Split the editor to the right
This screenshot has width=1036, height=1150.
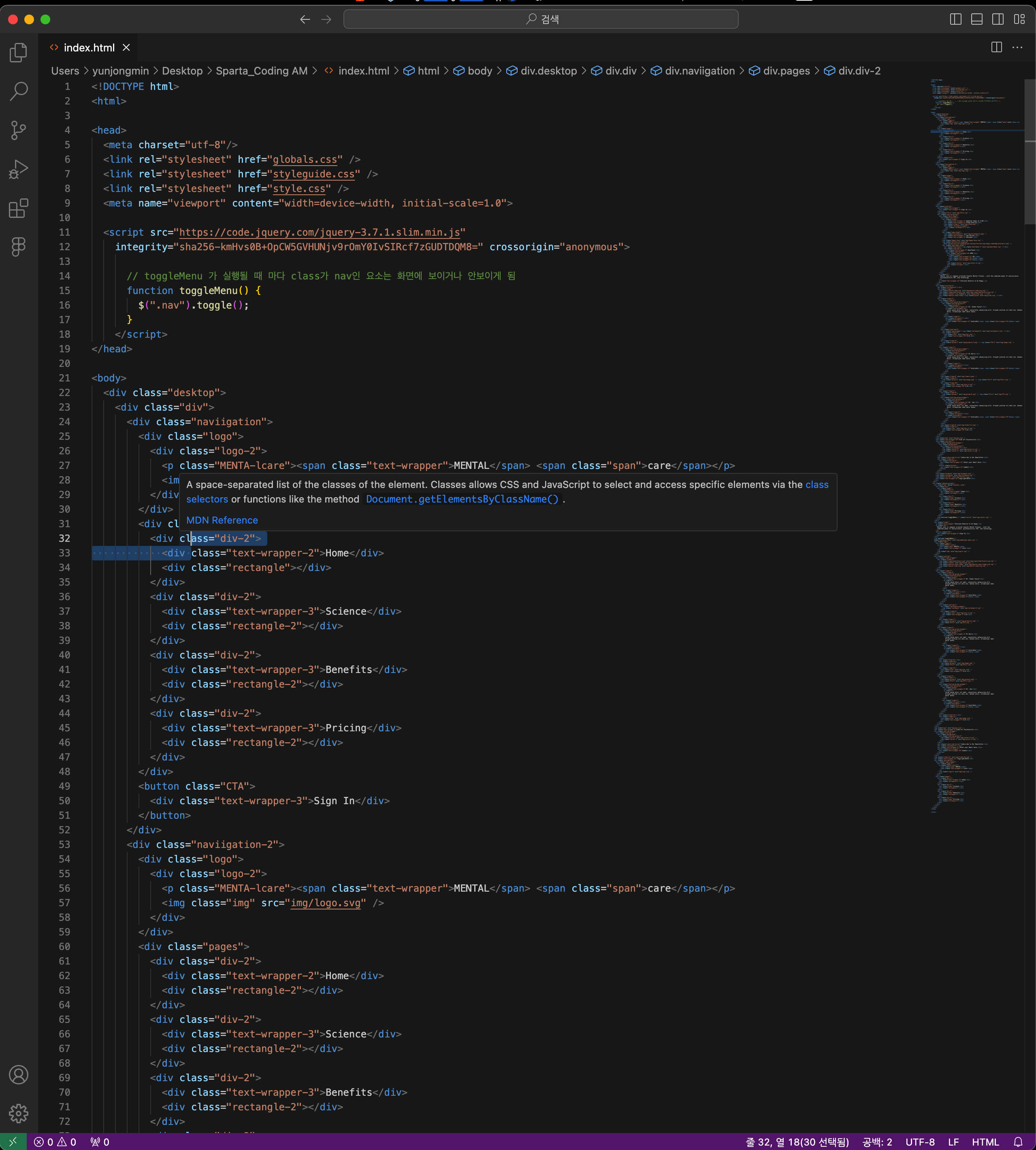pyautogui.click(x=997, y=47)
